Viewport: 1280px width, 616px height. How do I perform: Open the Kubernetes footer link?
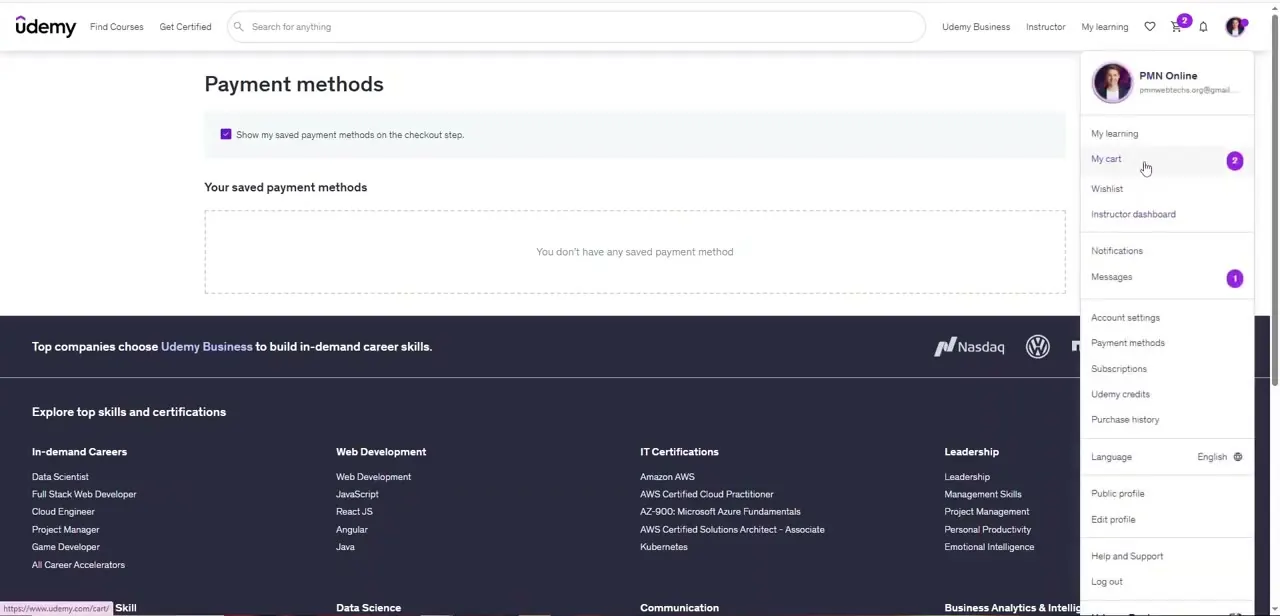(x=664, y=547)
